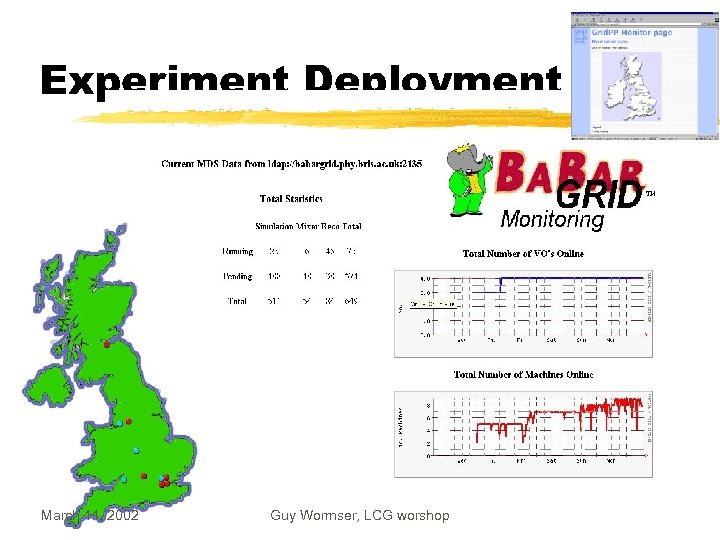Open the VO's Online blue line chart
Viewport: 720px width, 540px height.
523,314
